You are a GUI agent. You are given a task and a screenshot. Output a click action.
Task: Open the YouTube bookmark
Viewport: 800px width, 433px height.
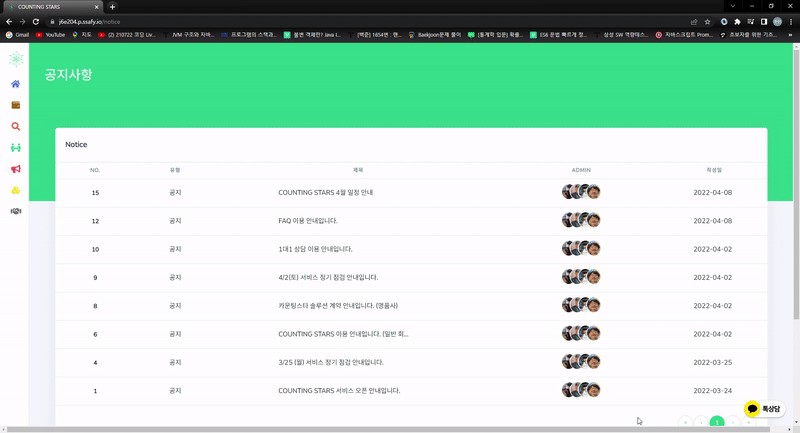51,35
